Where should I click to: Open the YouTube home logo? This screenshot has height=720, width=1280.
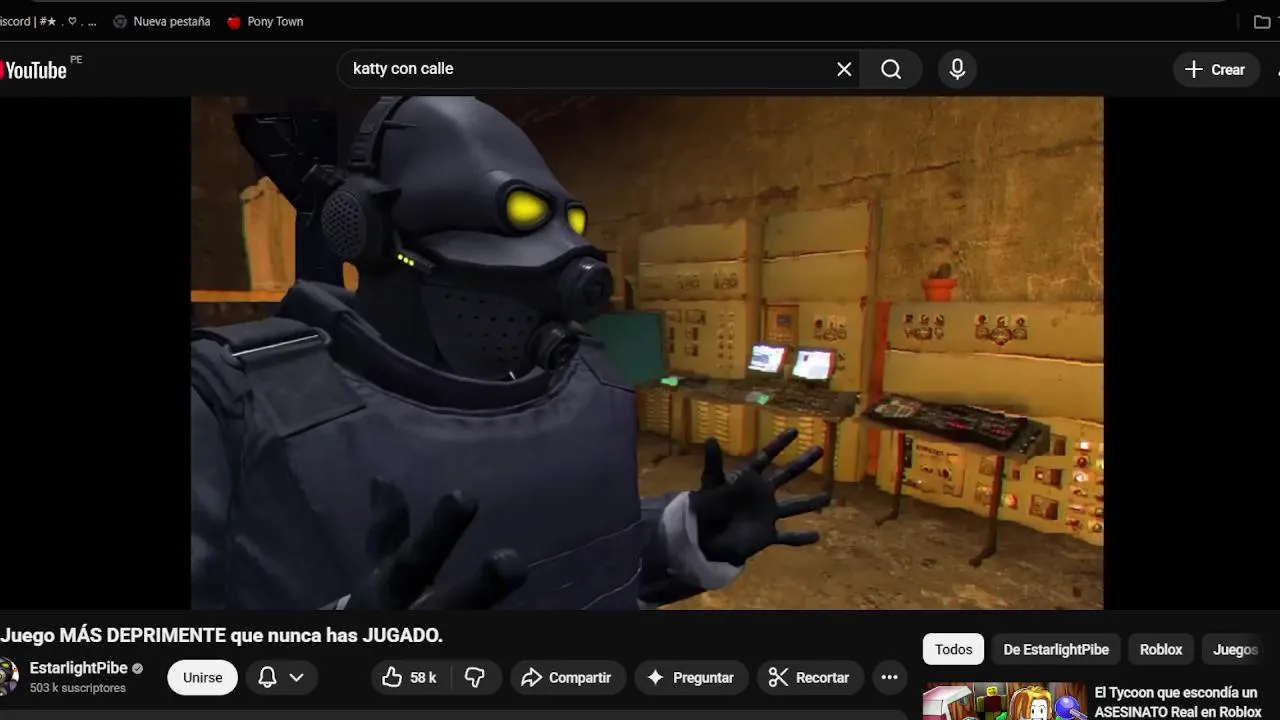[x=33, y=70]
